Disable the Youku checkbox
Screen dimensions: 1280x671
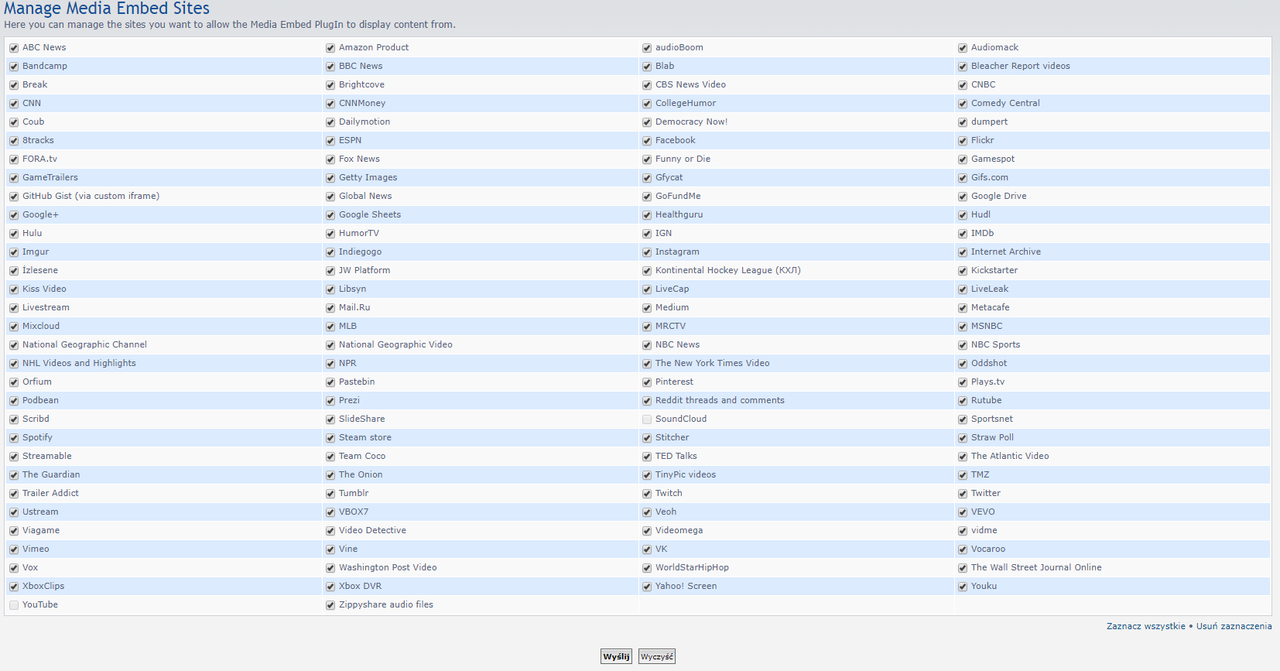(963, 586)
